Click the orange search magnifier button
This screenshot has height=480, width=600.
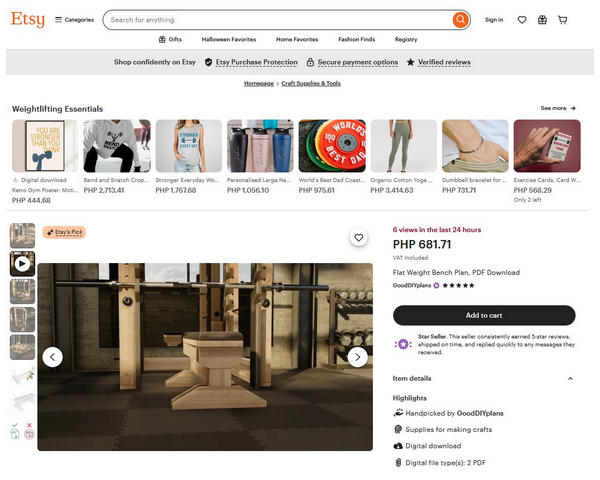pyautogui.click(x=460, y=20)
